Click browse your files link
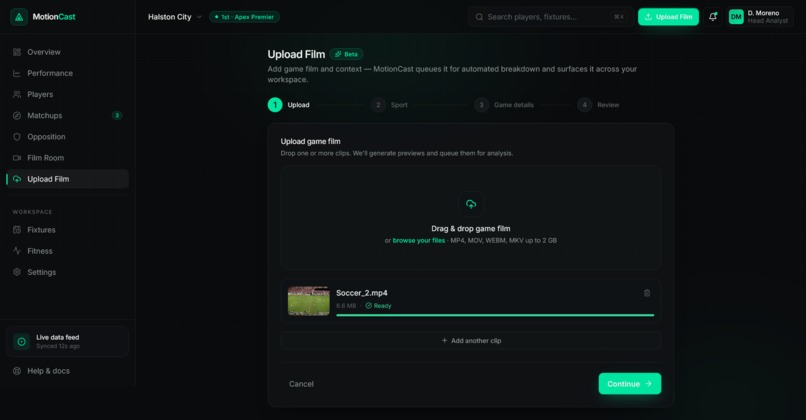Viewport: 806px width, 420px height. (418, 241)
